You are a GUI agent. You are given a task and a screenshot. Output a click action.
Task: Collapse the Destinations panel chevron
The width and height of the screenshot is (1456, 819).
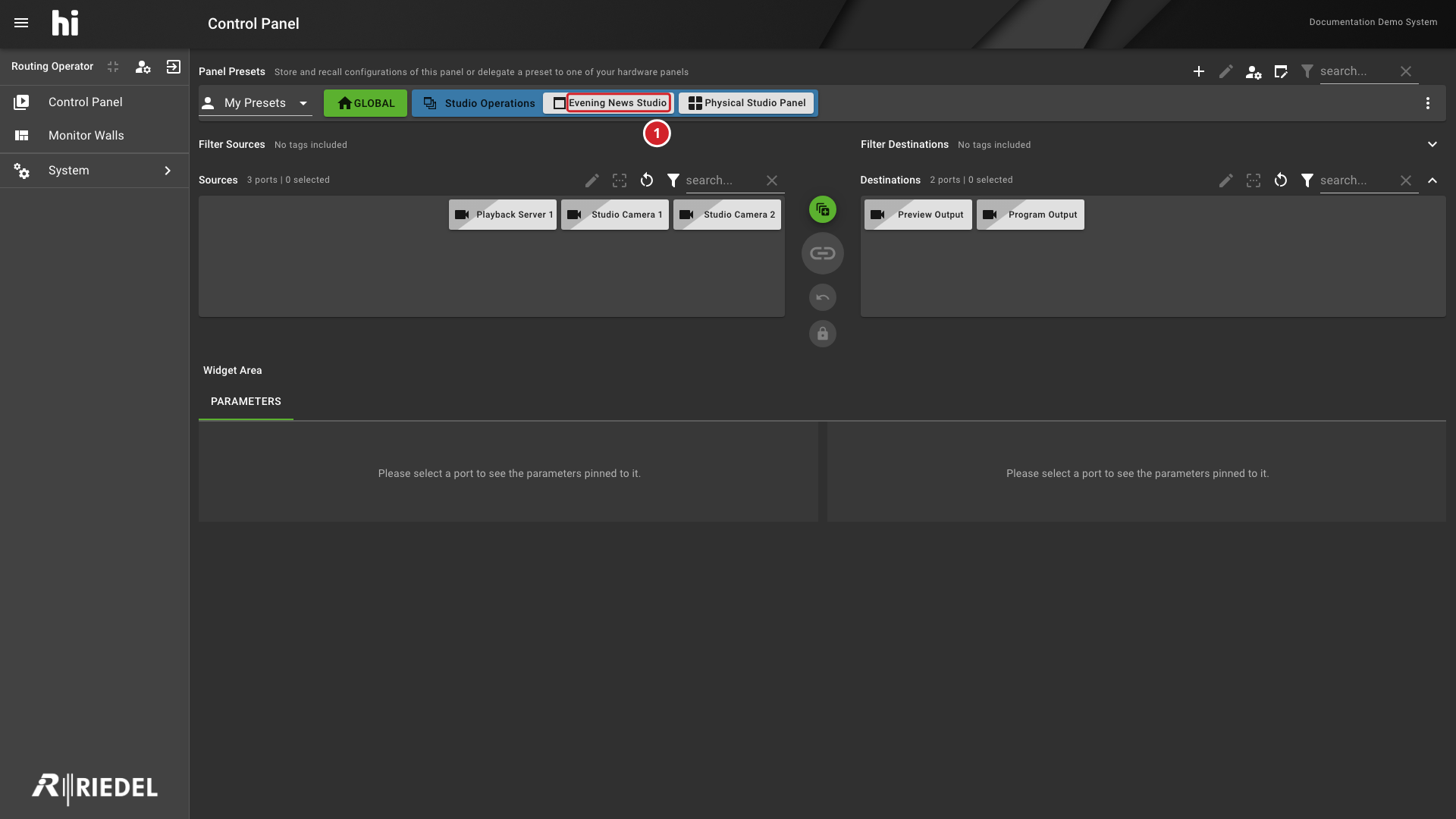[x=1432, y=180]
